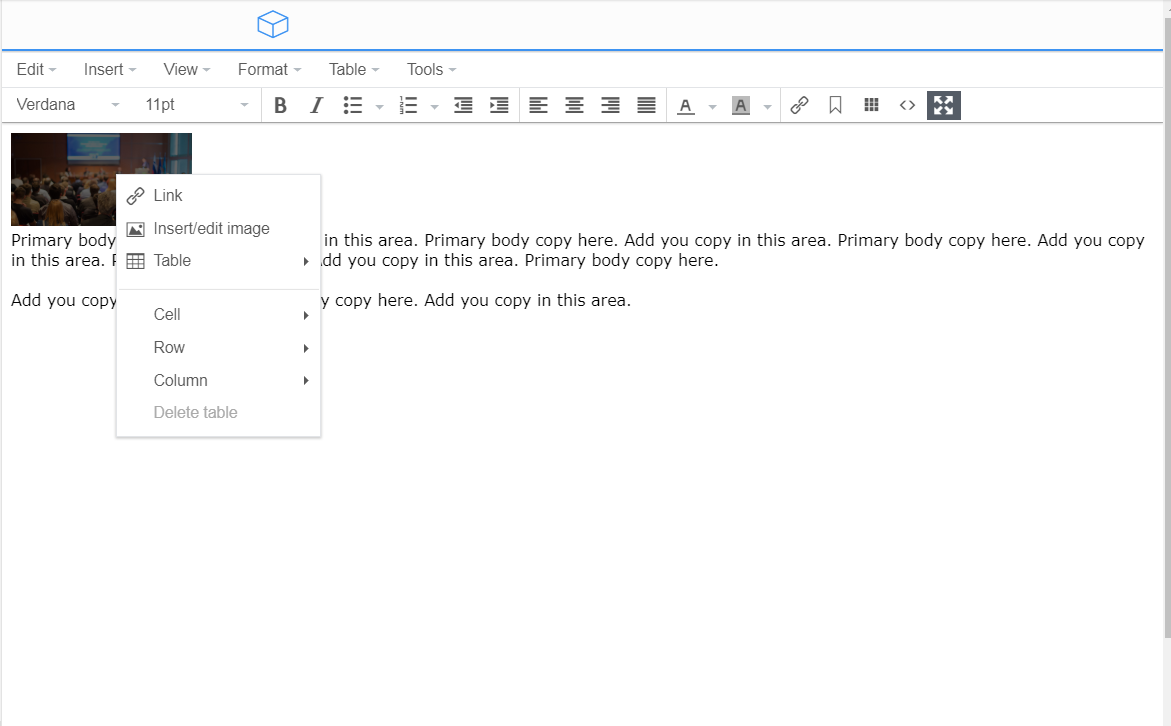This screenshot has height=726, width=1171.
Task: Click the insert link toolbar icon
Action: coord(799,105)
